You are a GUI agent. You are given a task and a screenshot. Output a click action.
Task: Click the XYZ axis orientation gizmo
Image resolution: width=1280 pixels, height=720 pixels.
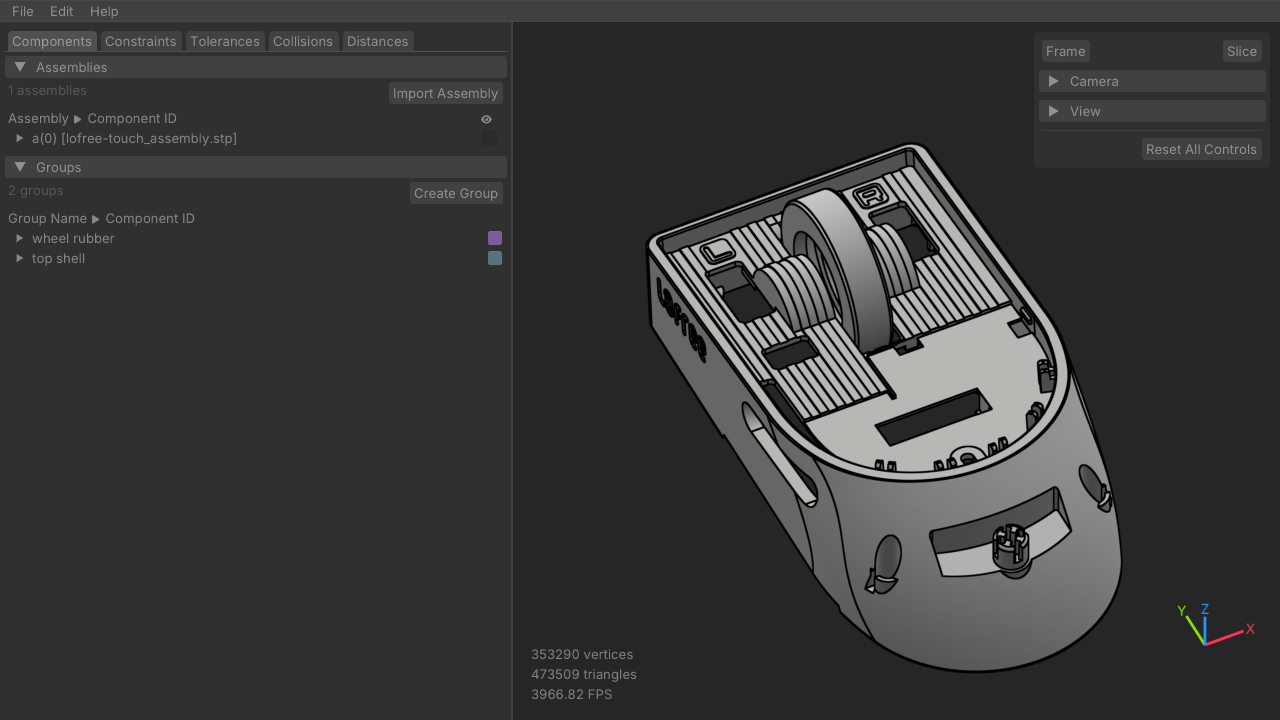click(x=1214, y=625)
